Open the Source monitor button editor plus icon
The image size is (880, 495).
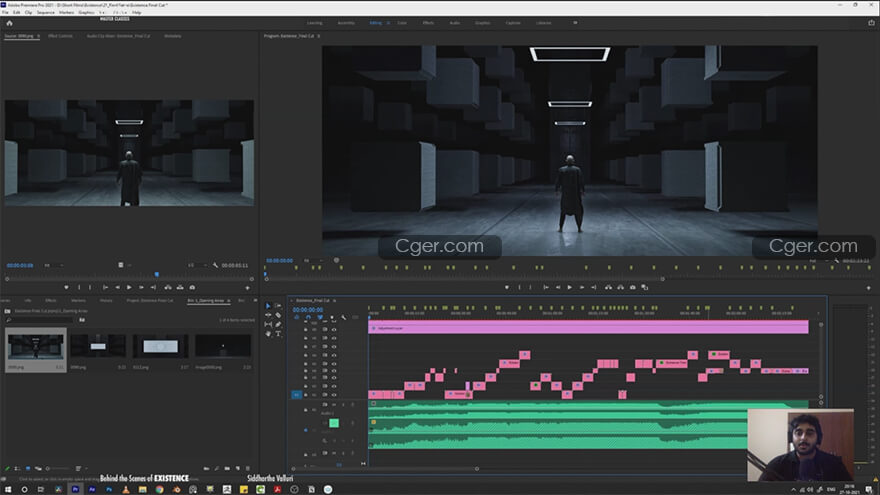click(248, 288)
